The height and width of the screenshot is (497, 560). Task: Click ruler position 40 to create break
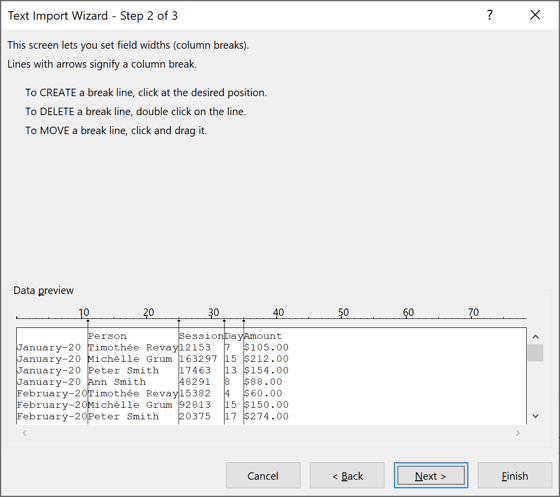tap(278, 313)
